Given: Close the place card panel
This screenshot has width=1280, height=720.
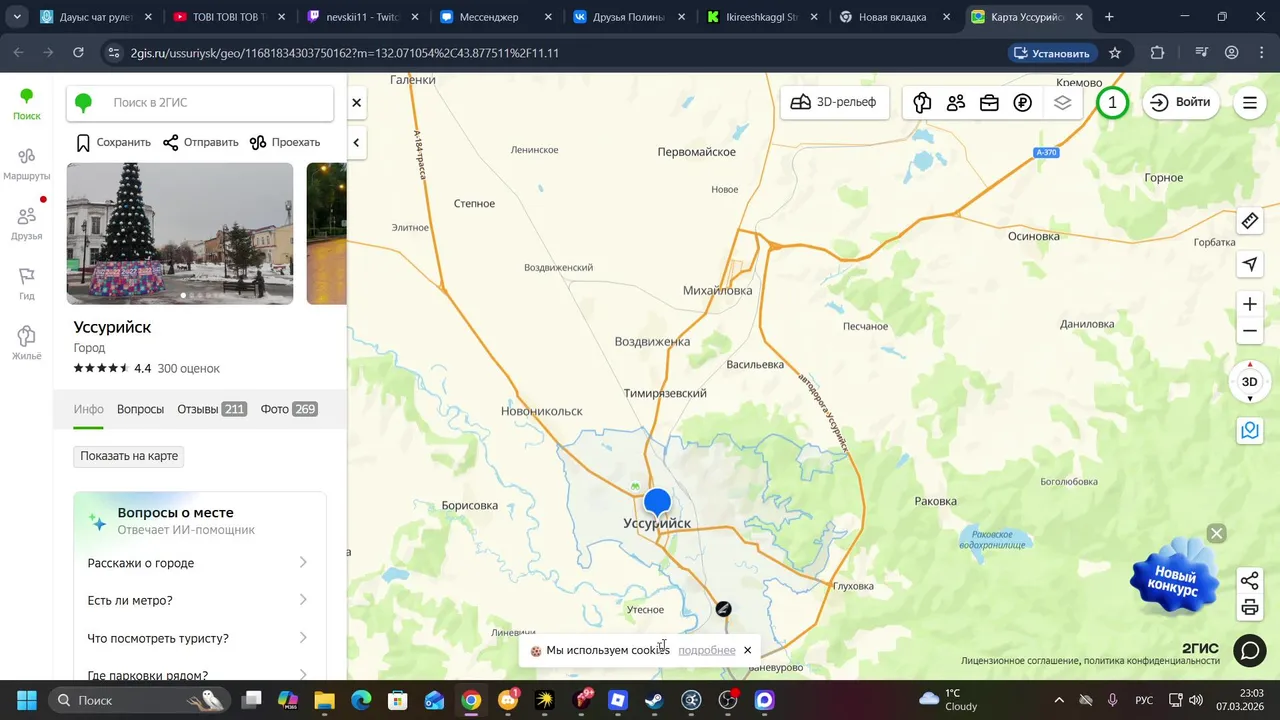Looking at the screenshot, I should coord(357,102).
